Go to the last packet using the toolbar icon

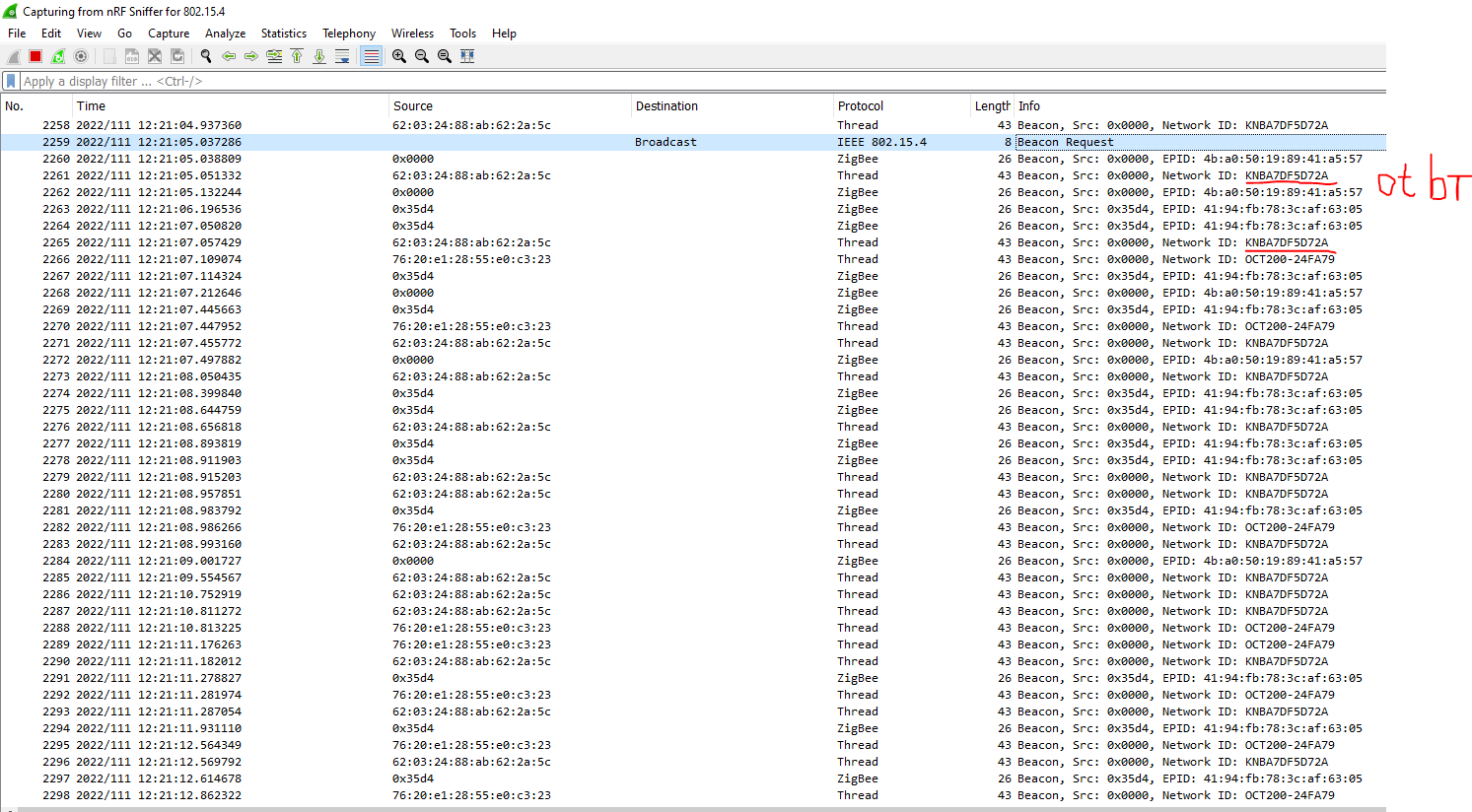pyautogui.click(x=318, y=56)
